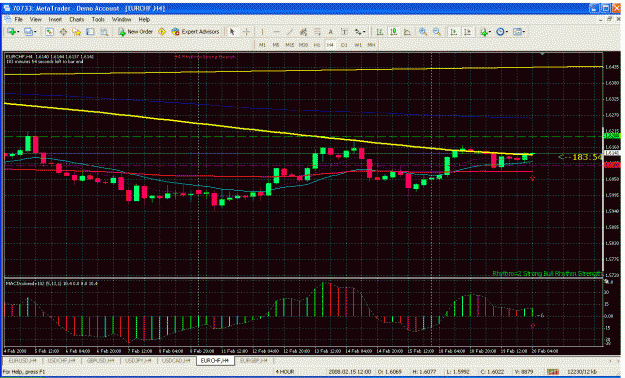Click the yellow diamond icon after New Order

pyautogui.click(x=162, y=32)
